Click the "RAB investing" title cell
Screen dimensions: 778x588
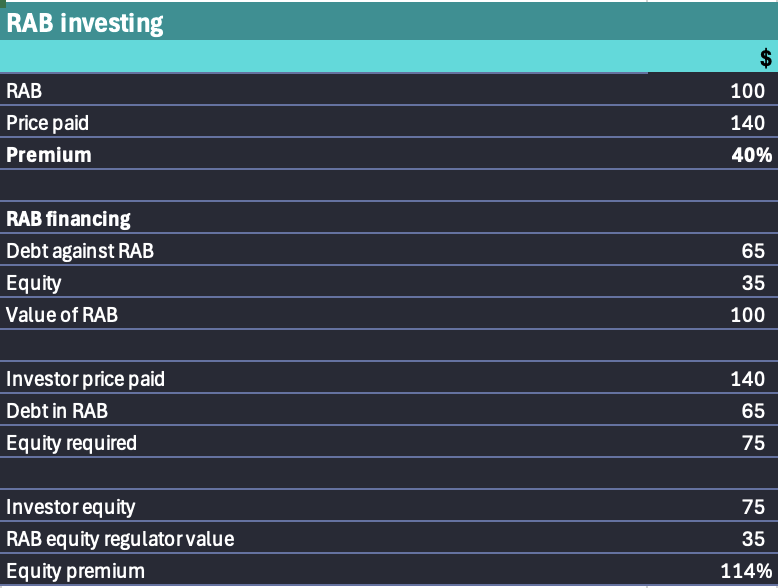(85, 23)
